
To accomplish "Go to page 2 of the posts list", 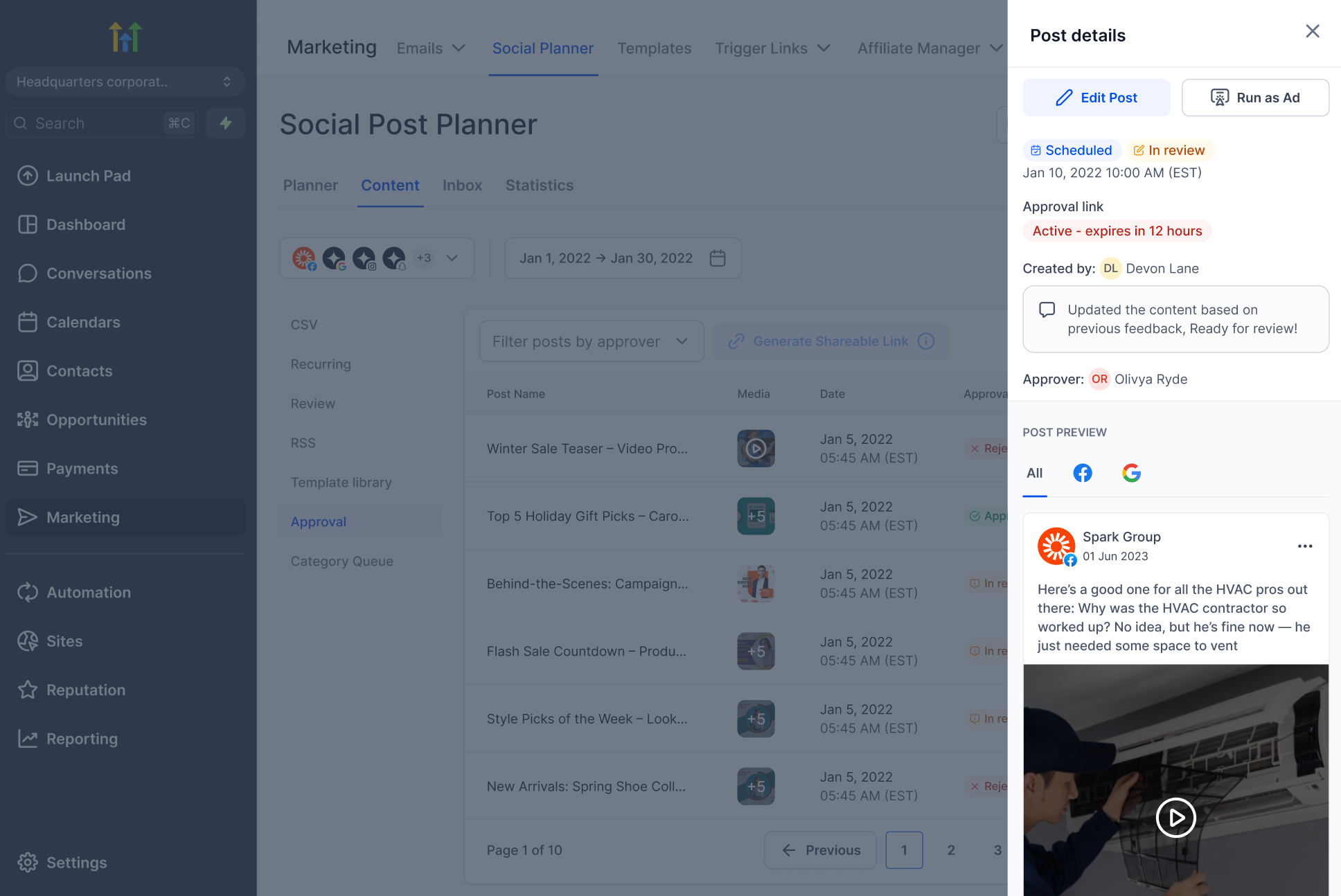I will 951,850.
